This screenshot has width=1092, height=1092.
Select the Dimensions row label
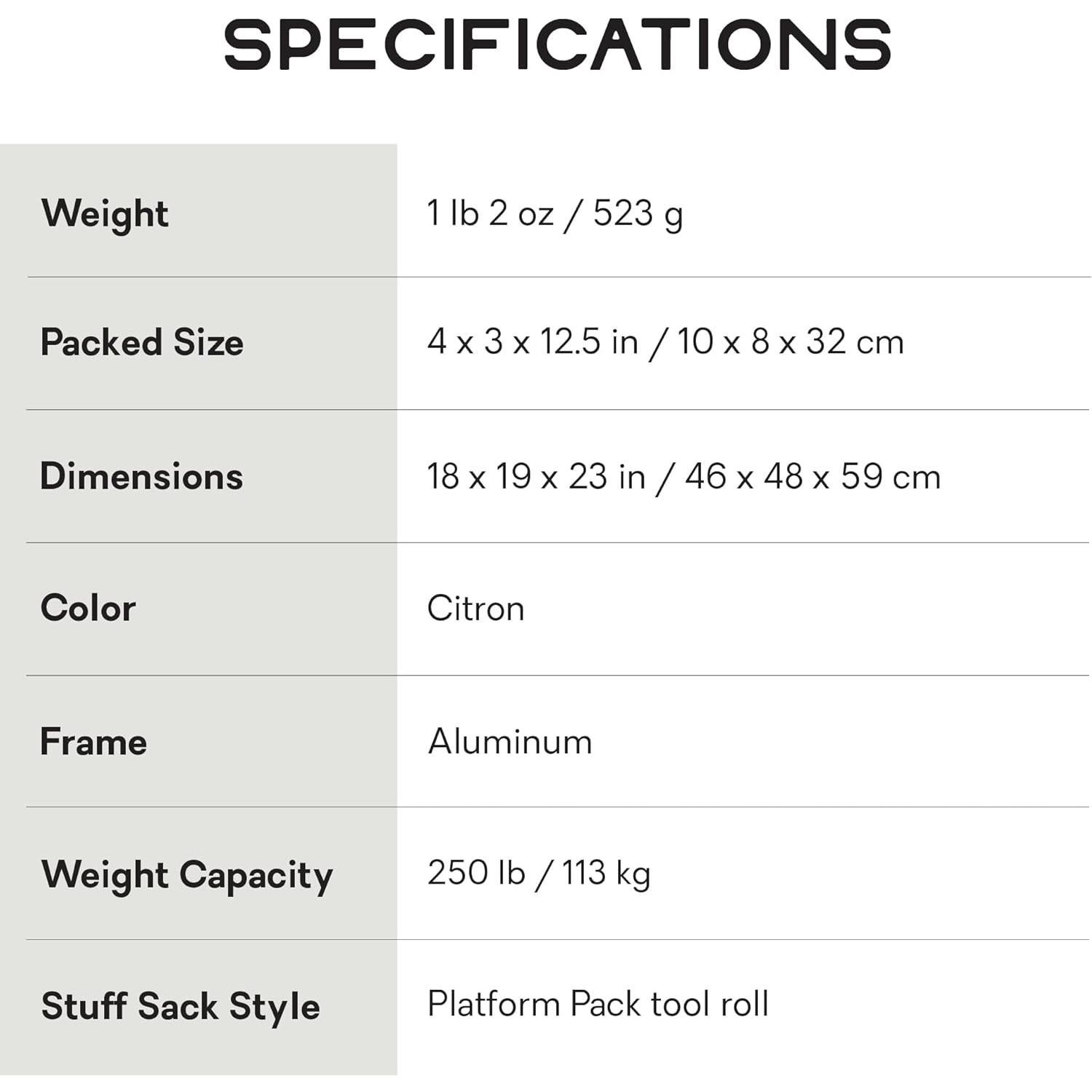pyautogui.click(x=141, y=476)
